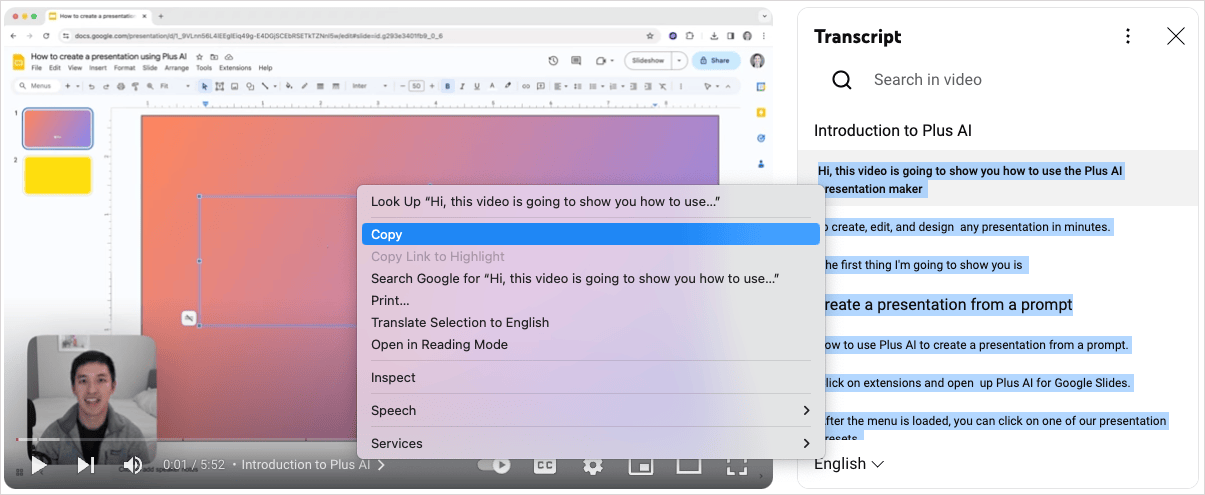Image resolution: width=1205 pixels, height=495 pixels.
Task: Switch to miniplayer mode
Action: (640, 465)
